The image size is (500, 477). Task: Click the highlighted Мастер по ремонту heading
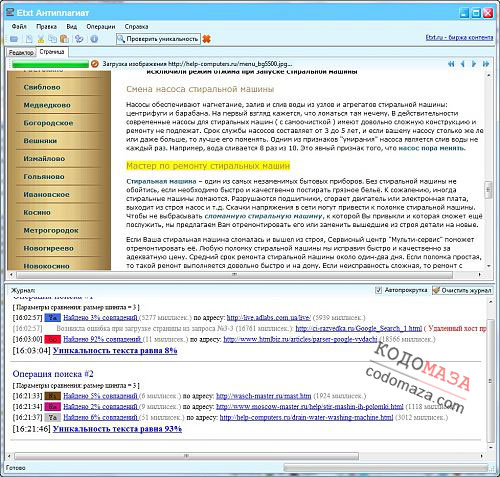click(x=208, y=166)
